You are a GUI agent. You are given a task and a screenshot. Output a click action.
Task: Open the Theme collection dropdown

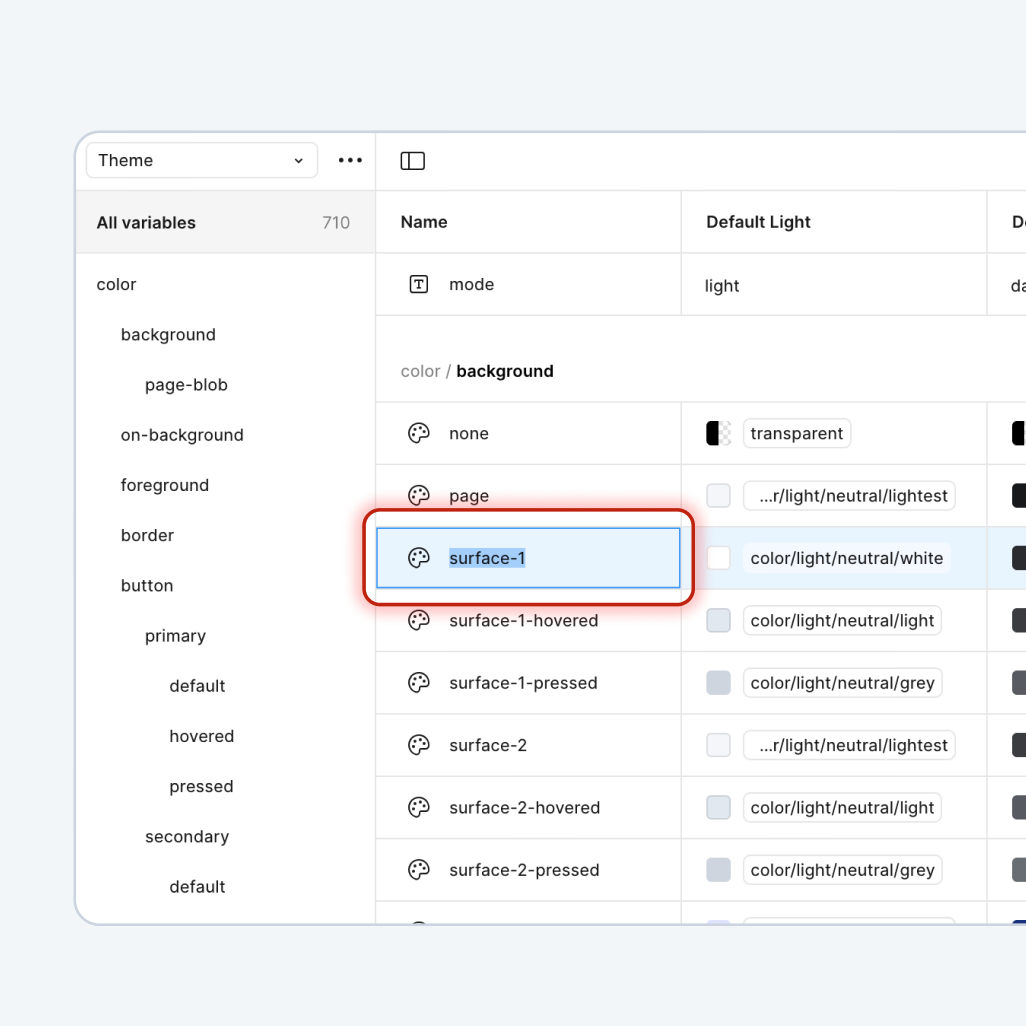point(201,160)
